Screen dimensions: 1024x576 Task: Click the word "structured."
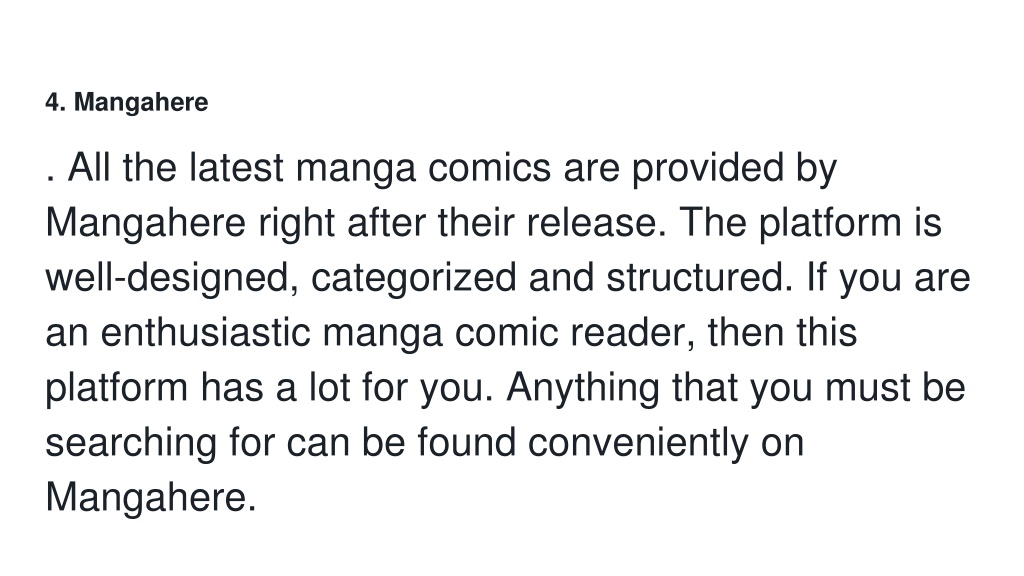699,278
